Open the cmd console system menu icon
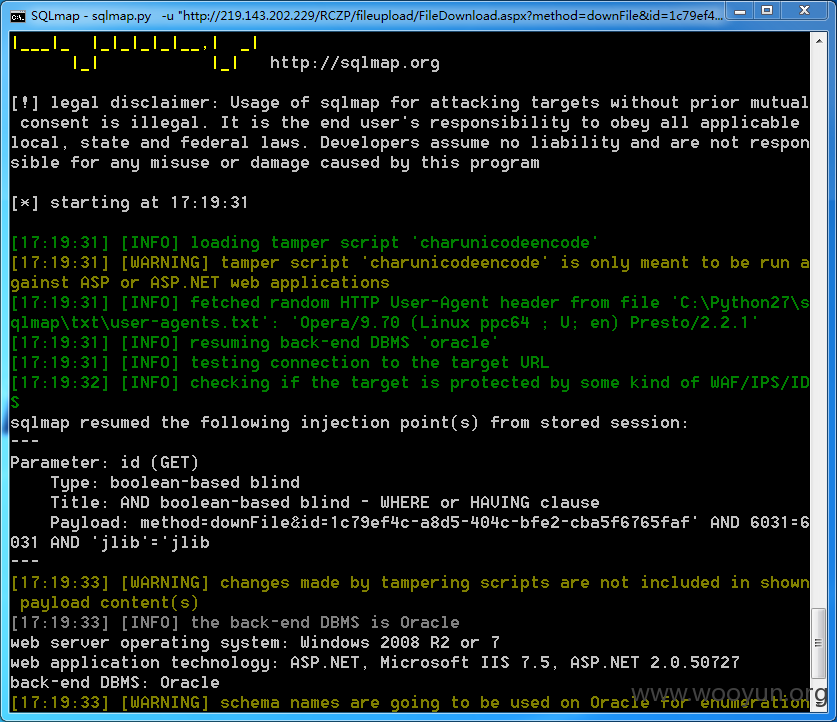 [x=18, y=16]
